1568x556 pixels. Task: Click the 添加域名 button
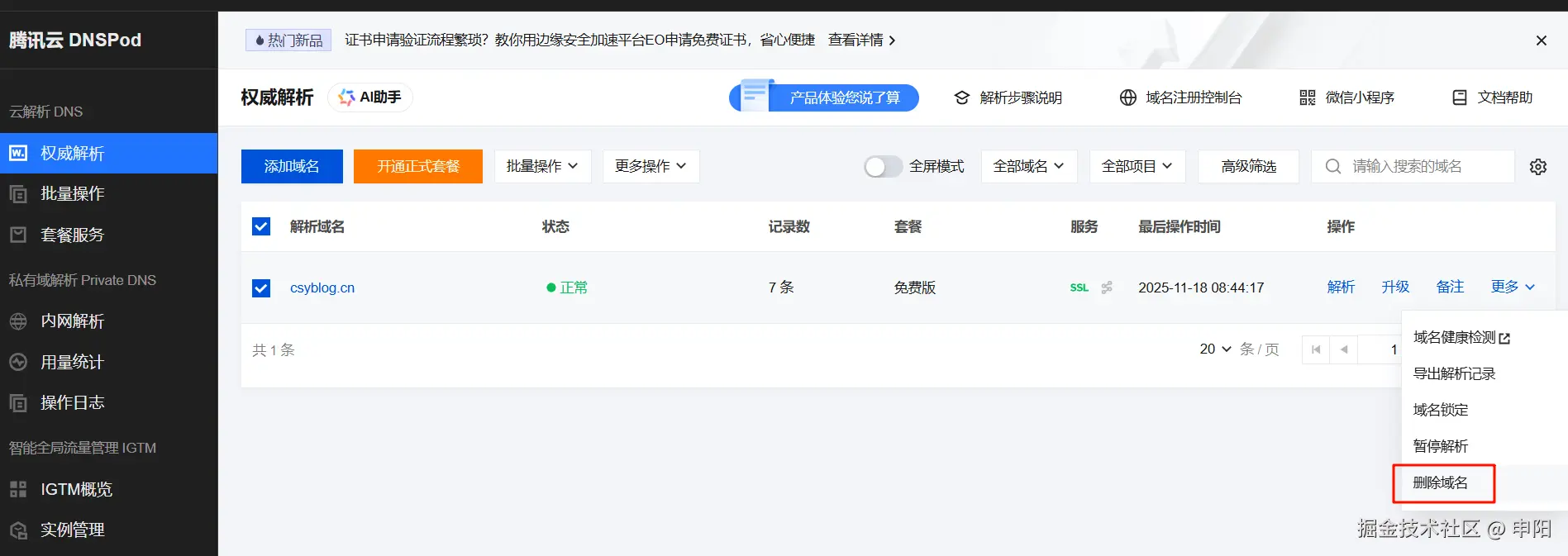[x=292, y=166]
